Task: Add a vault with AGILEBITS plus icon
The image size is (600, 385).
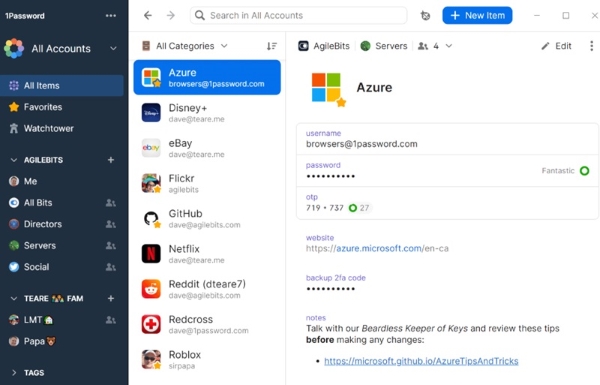Action: (111, 160)
